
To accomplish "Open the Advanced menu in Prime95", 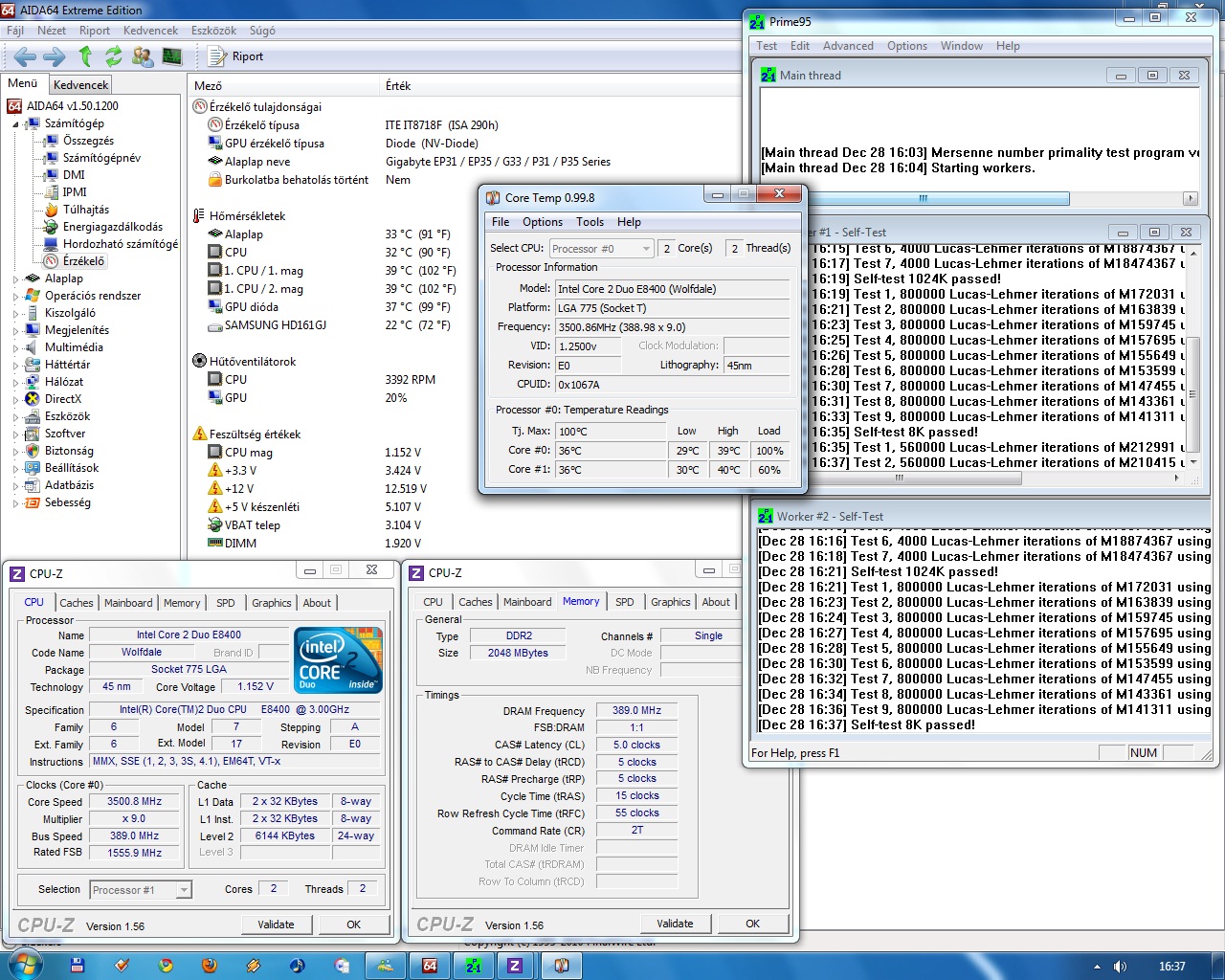I will [848, 46].
